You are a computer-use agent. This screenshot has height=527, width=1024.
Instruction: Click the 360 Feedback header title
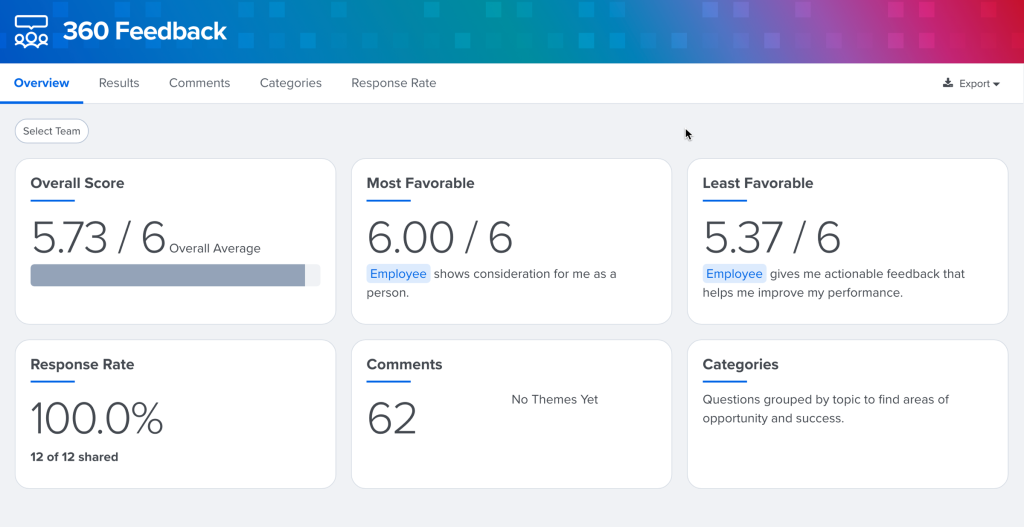145,32
